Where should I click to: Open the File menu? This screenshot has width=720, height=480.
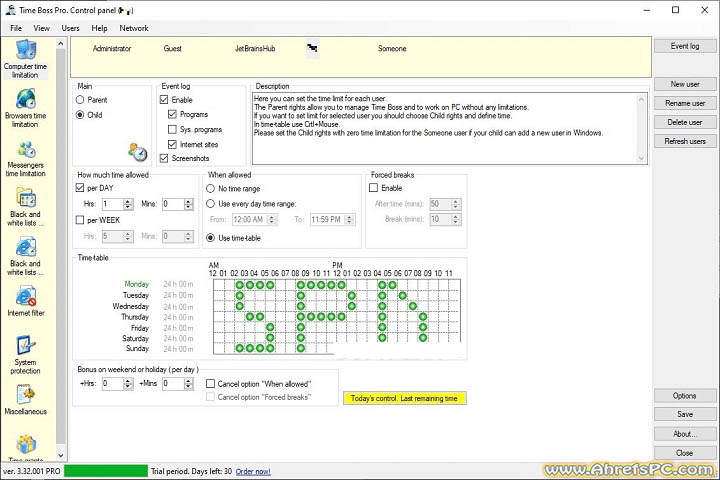click(x=16, y=28)
